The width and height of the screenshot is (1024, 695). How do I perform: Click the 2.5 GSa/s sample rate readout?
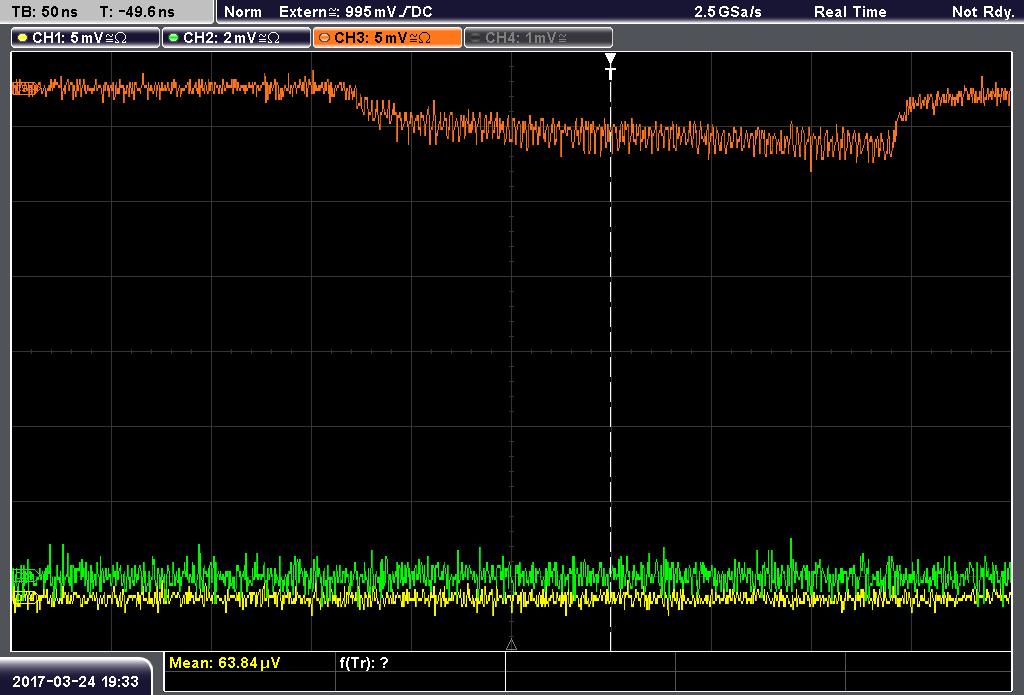click(x=728, y=12)
